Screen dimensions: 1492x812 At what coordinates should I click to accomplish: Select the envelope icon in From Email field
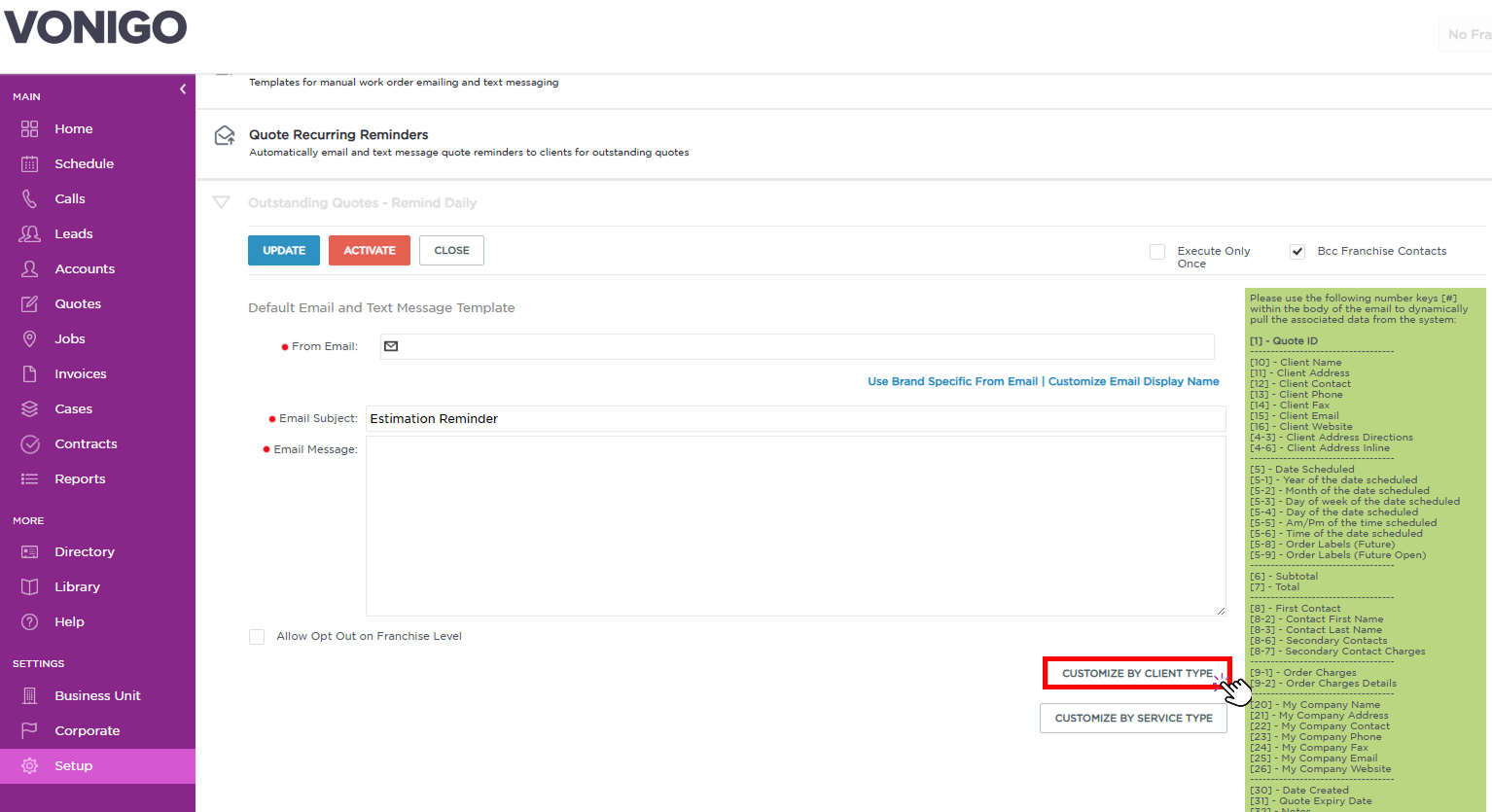[x=391, y=346]
